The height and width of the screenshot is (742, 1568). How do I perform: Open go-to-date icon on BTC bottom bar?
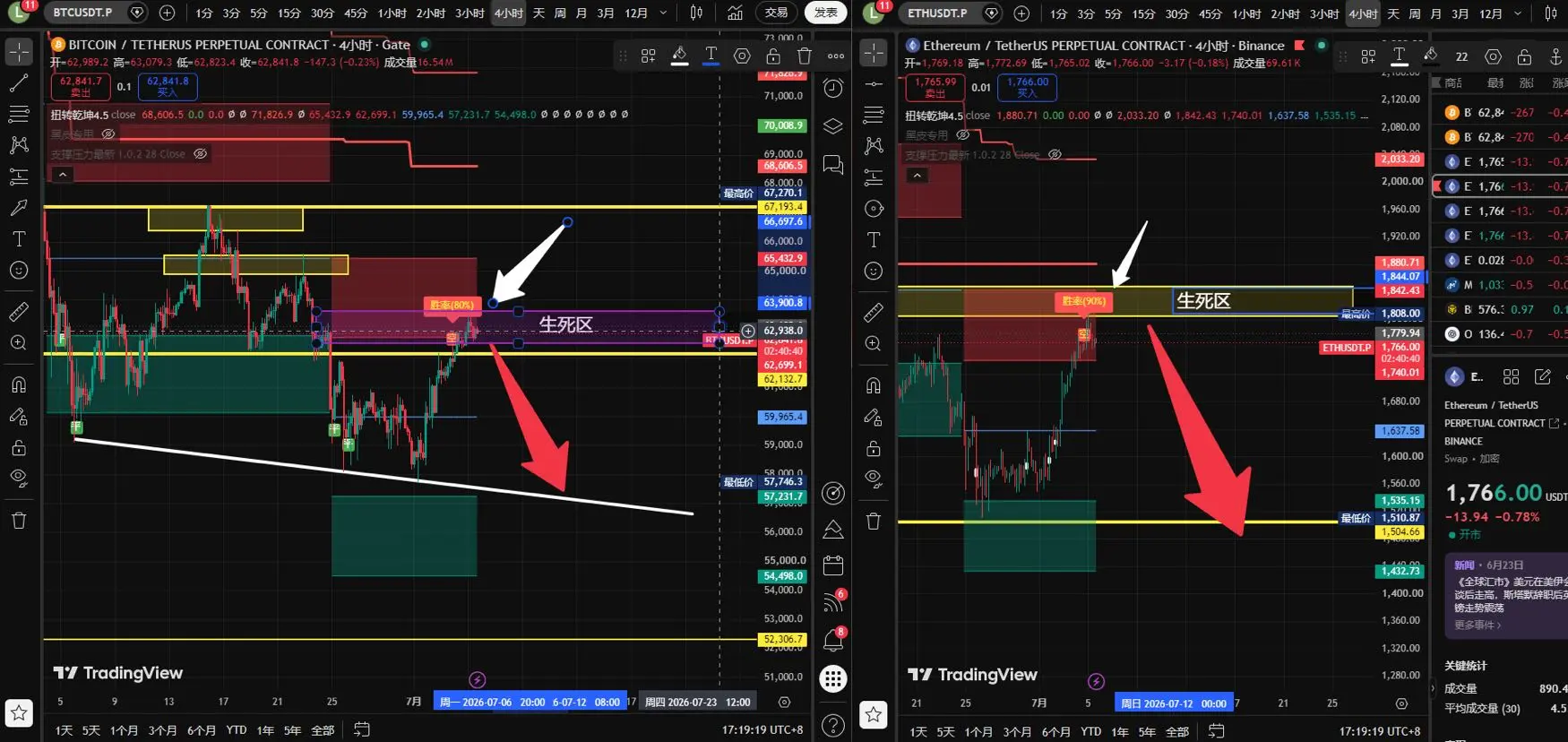point(361,729)
